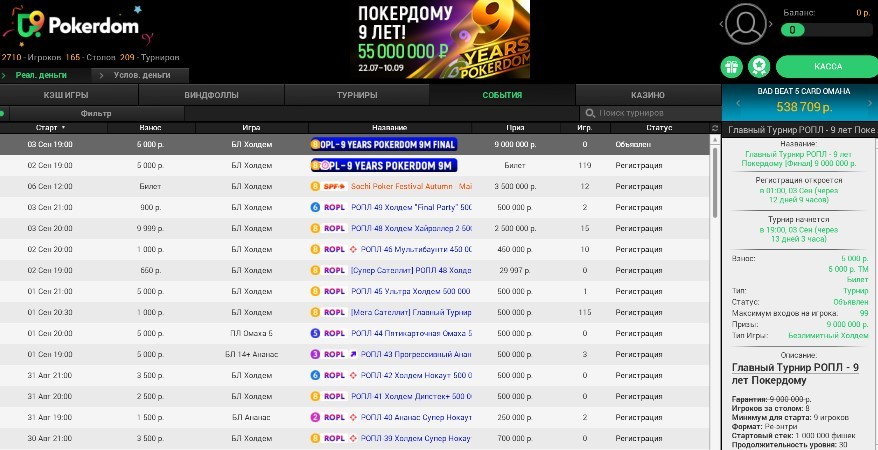Open the Турниры tab
The height and width of the screenshot is (450, 878).
pyautogui.click(x=356, y=95)
